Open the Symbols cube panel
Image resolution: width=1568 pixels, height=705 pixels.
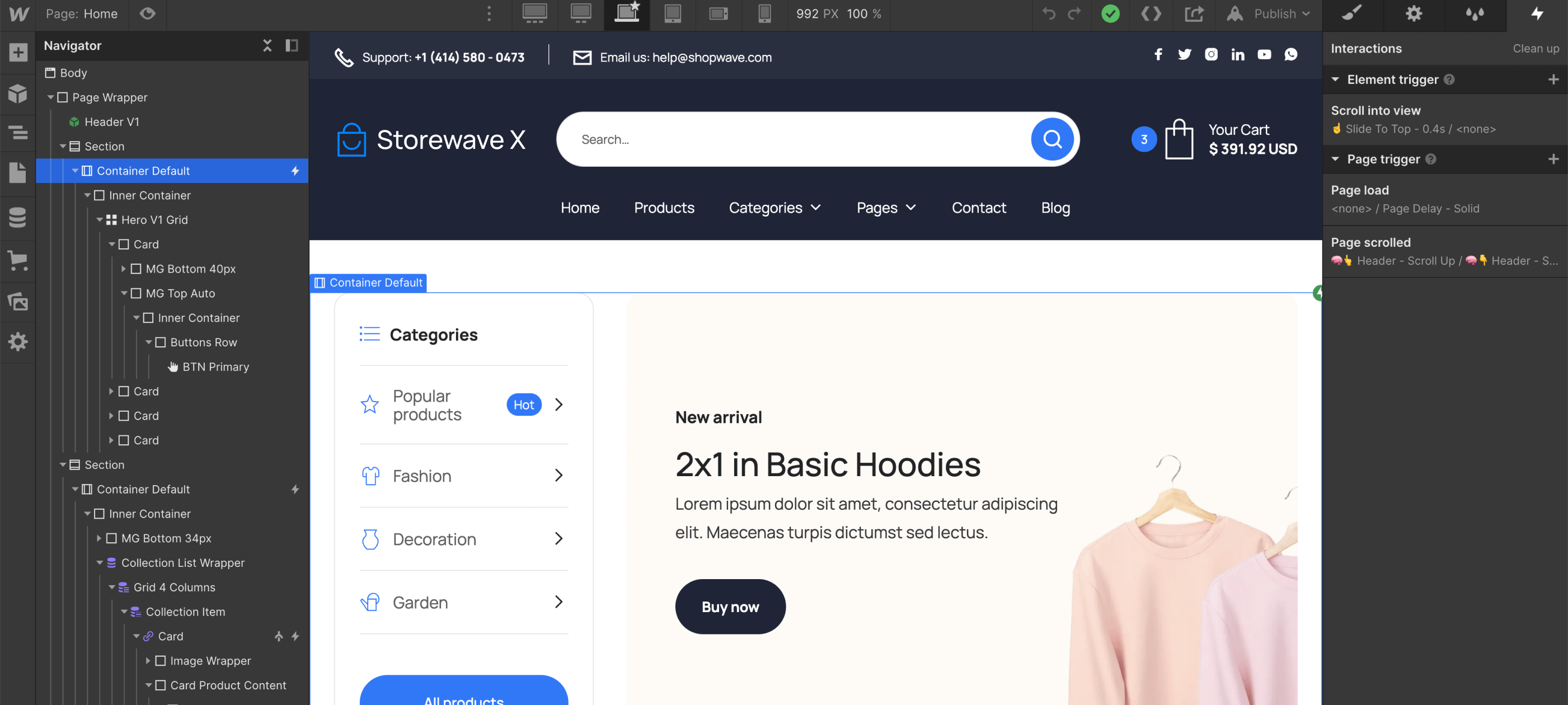pyautogui.click(x=18, y=93)
